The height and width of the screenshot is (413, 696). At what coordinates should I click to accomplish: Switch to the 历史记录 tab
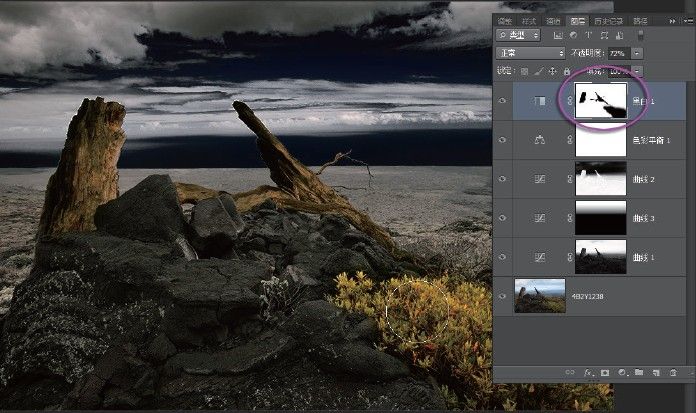610,19
